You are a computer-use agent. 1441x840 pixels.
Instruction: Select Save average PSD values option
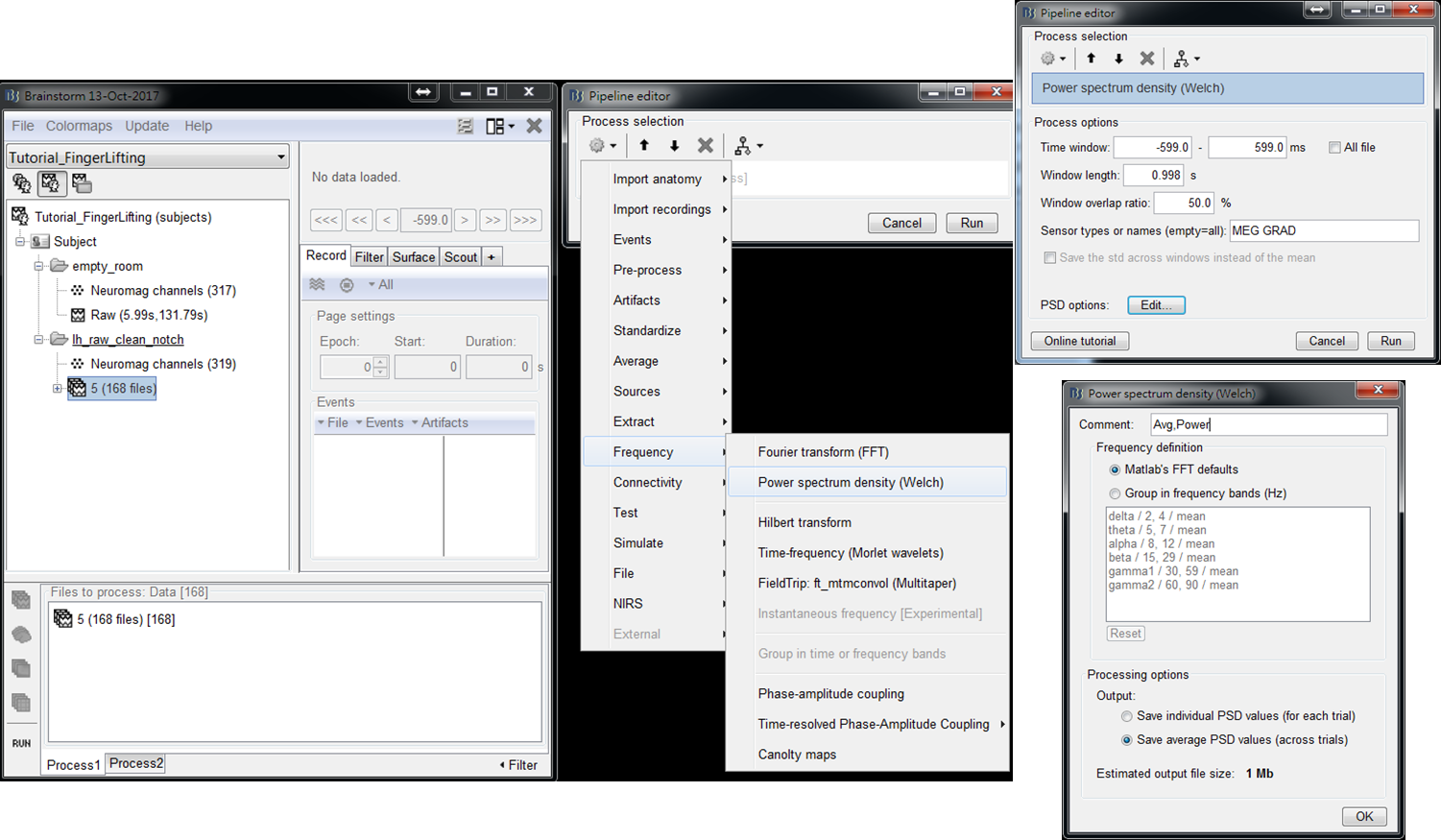click(x=1127, y=740)
